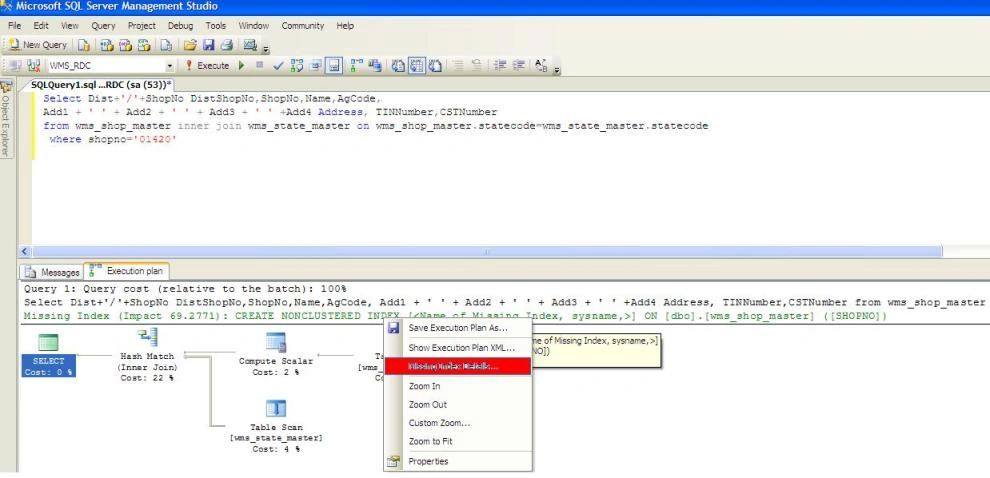The image size is (990, 478).
Task: Click the New Query button
Action: (38, 45)
